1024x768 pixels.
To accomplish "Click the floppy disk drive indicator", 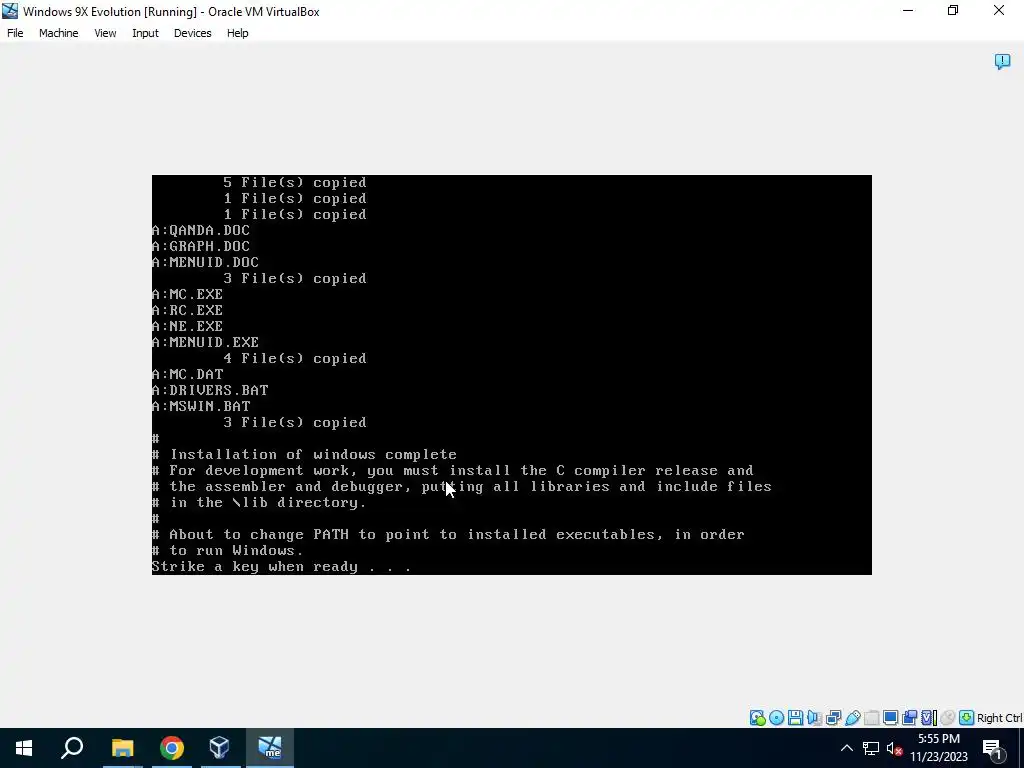I will [x=795, y=718].
